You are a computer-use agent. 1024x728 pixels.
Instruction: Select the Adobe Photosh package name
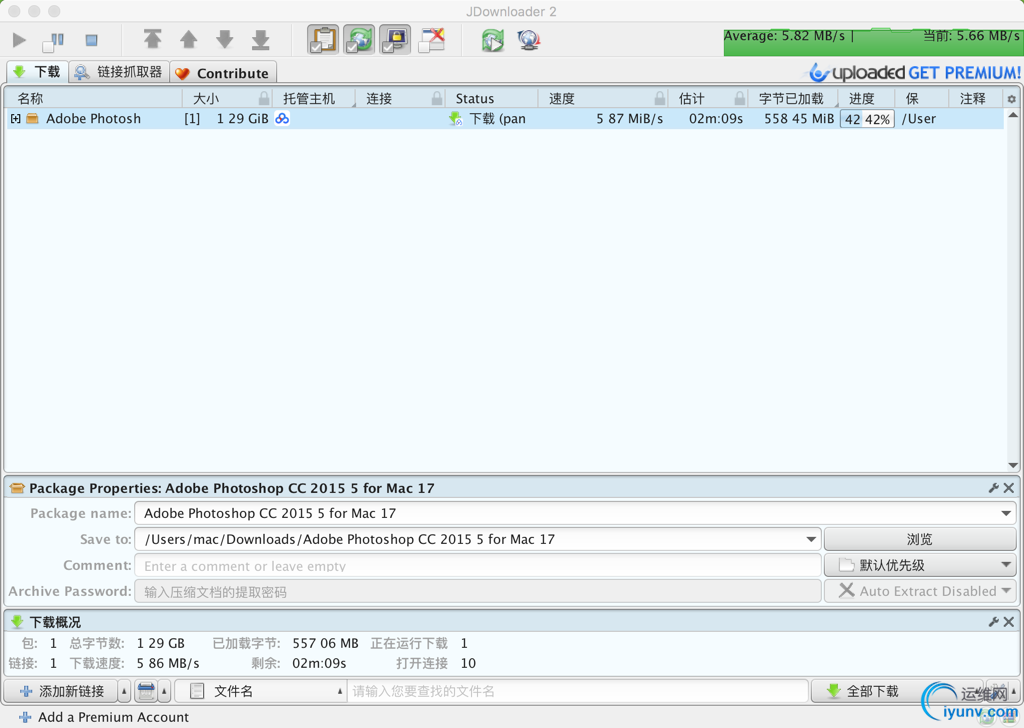93,119
